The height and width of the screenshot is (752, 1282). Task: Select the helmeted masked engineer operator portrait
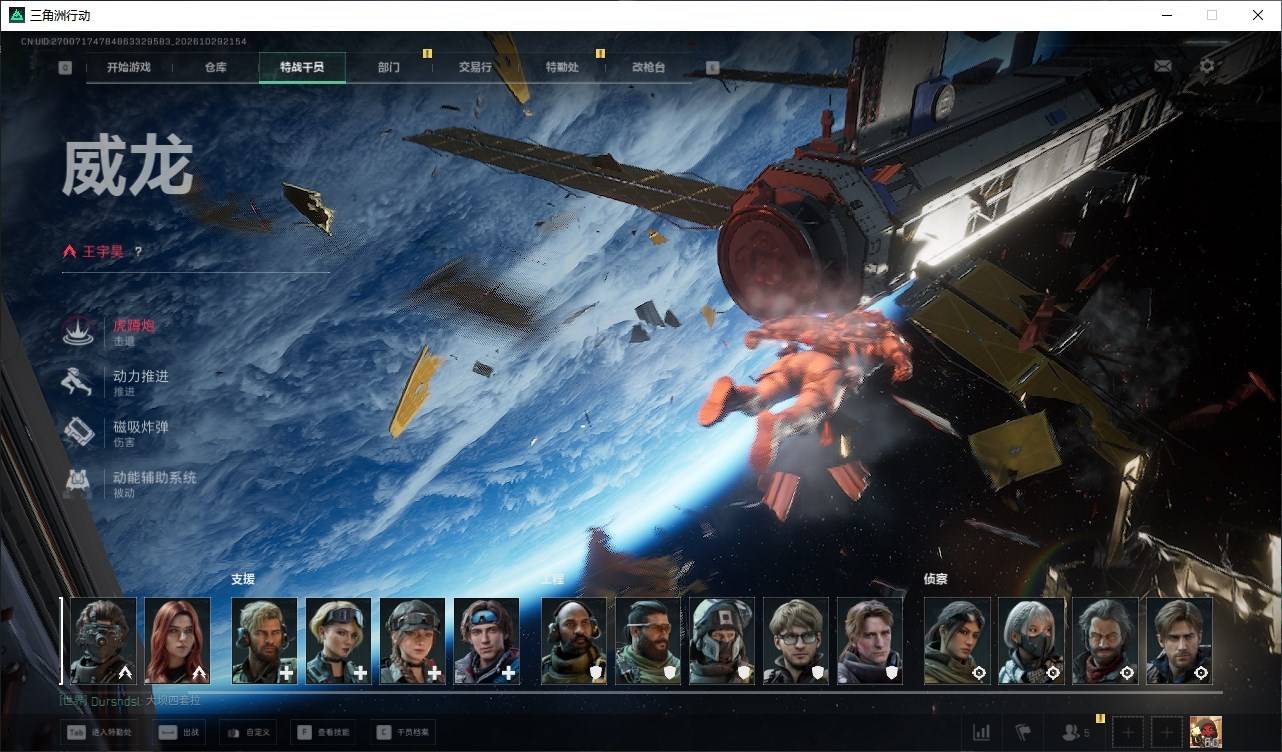(x=722, y=641)
